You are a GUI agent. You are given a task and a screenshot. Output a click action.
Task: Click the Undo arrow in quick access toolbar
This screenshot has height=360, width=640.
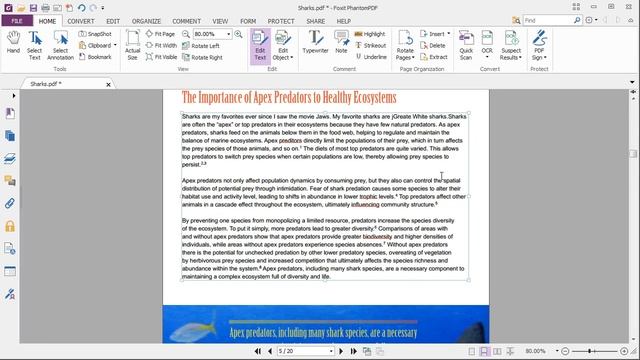click(81, 8)
